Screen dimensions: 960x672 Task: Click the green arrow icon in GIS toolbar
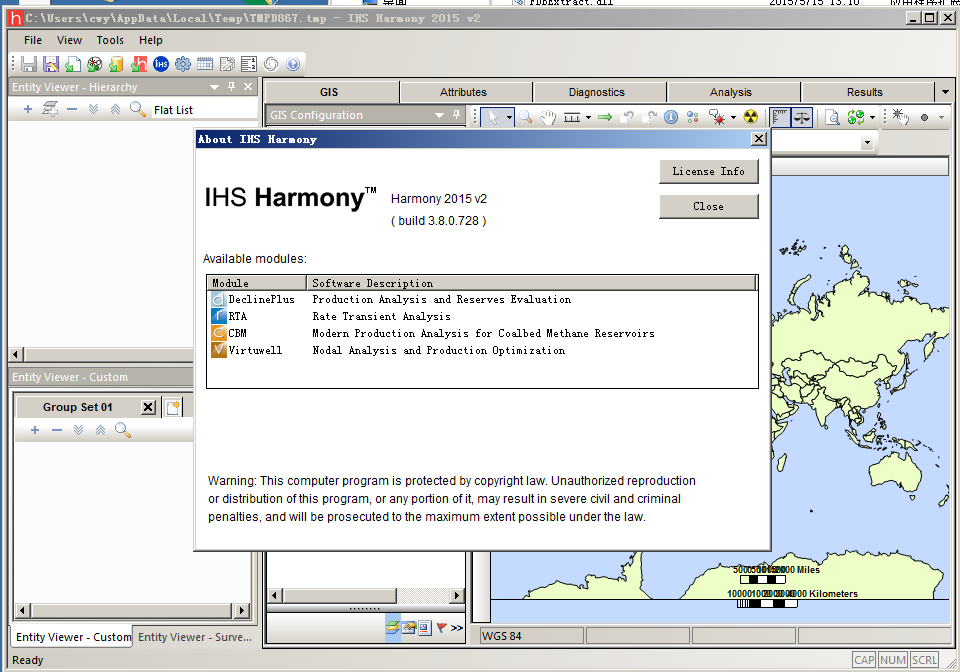click(x=605, y=117)
